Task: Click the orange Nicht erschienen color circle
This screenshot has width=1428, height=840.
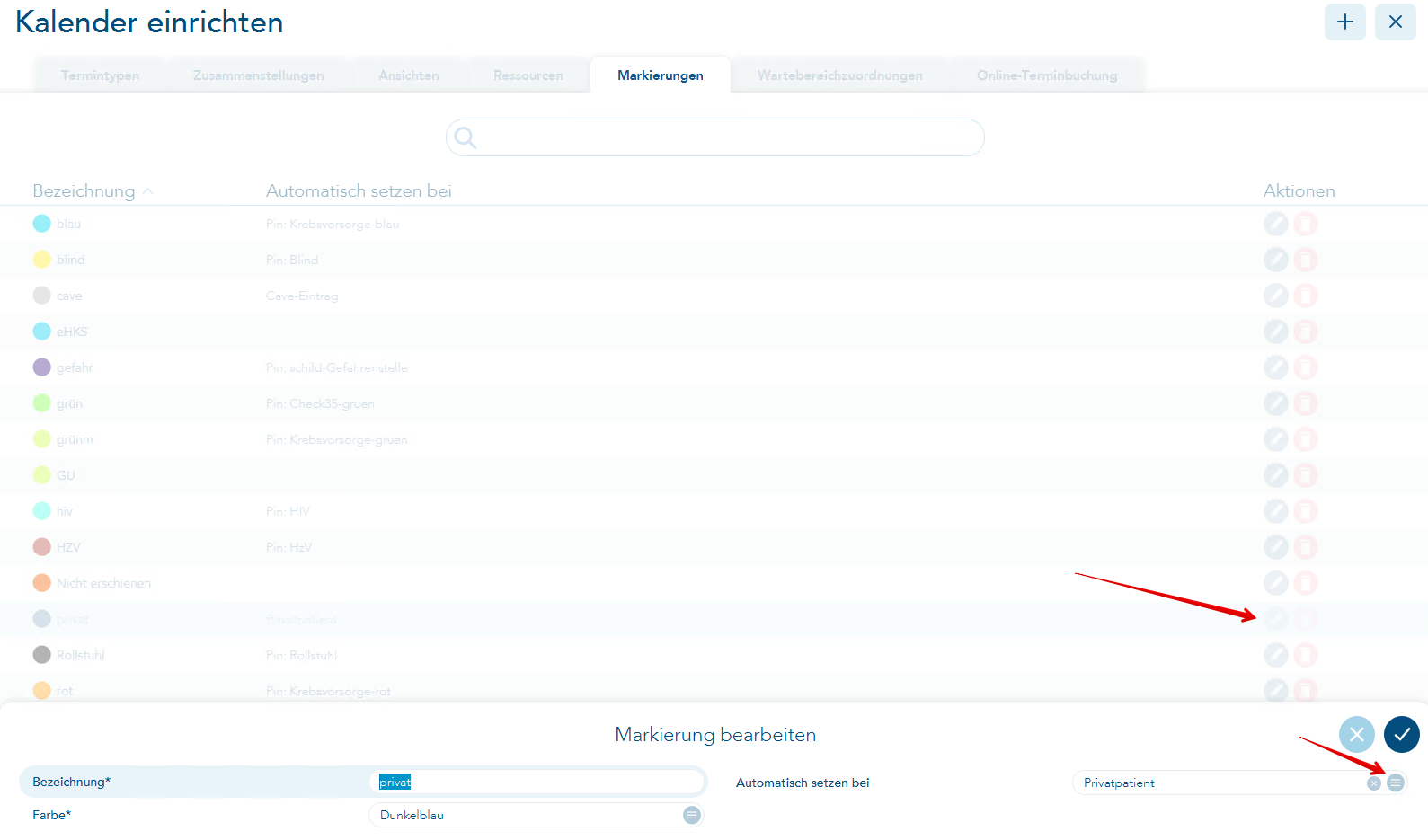Action: click(41, 583)
